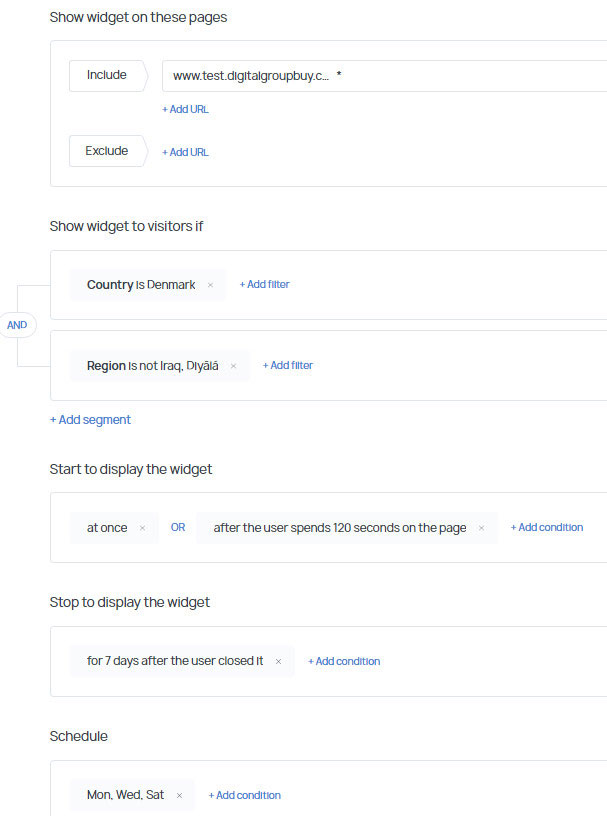The height and width of the screenshot is (816, 607).
Task: Toggle the OR operator between start conditions
Action: click(177, 528)
